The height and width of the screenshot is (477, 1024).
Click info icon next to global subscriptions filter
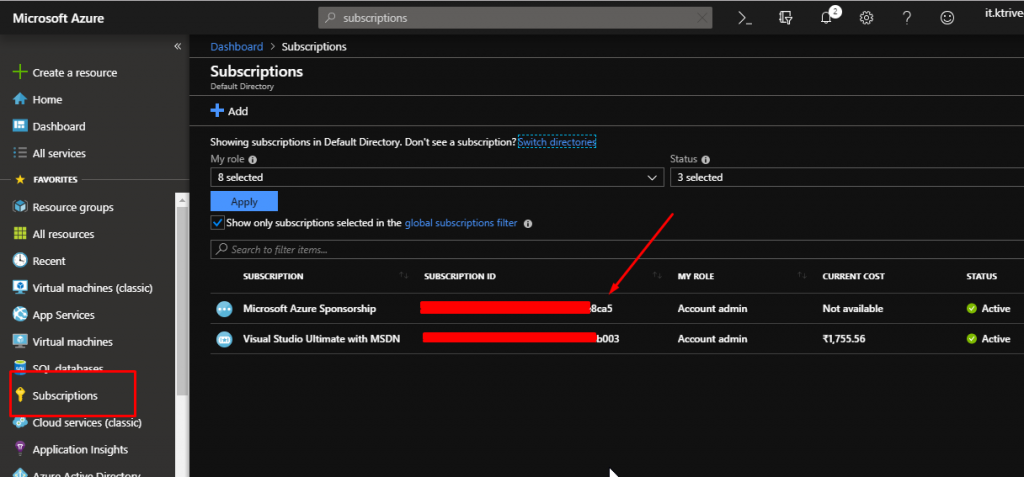click(x=528, y=223)
